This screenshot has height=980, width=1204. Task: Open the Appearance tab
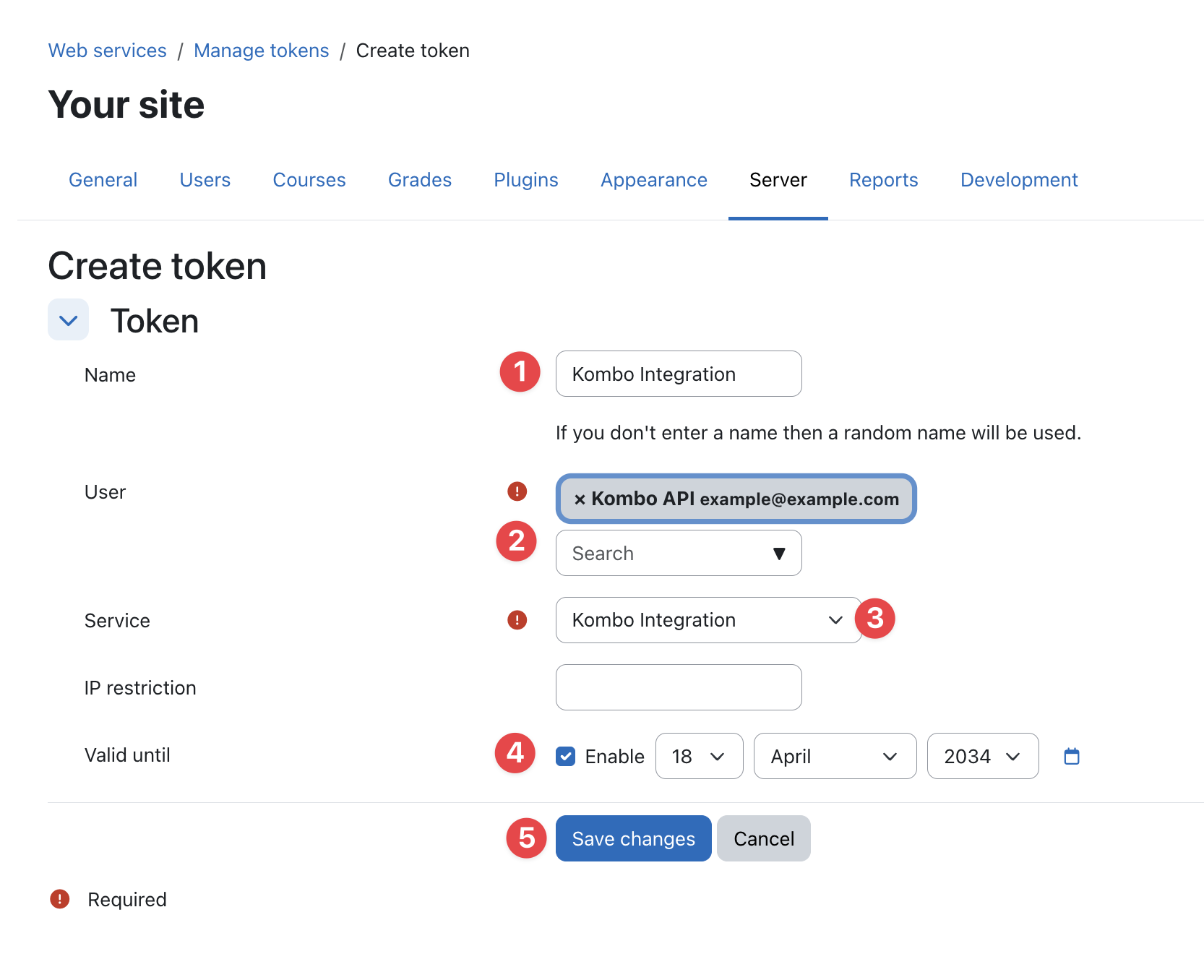pos(653,180)
